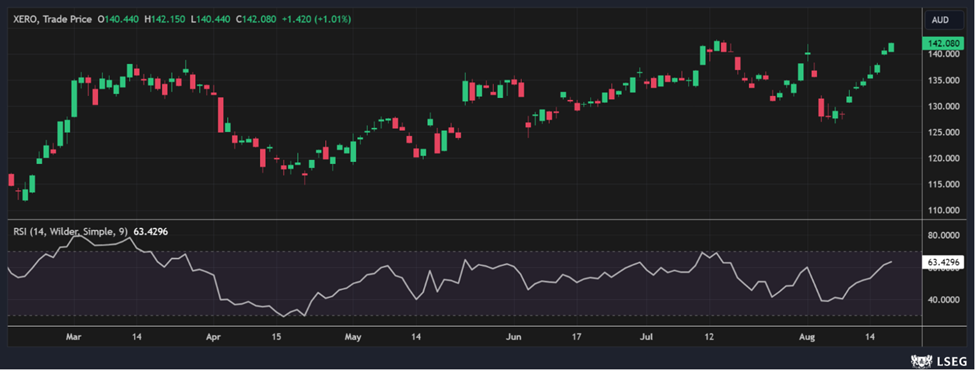
Task: Click the 80.0000 RSI axis label
Action: 945,236
